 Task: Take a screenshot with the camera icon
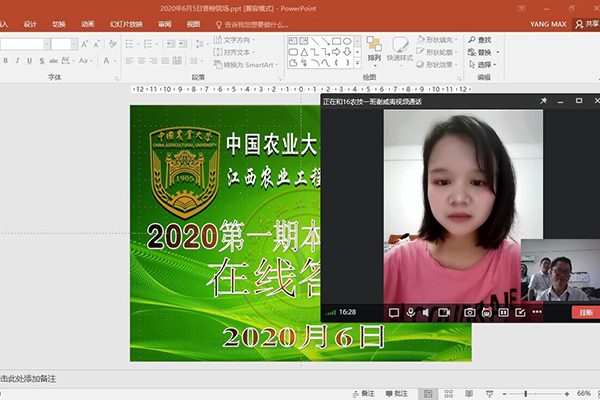(469, 312)
